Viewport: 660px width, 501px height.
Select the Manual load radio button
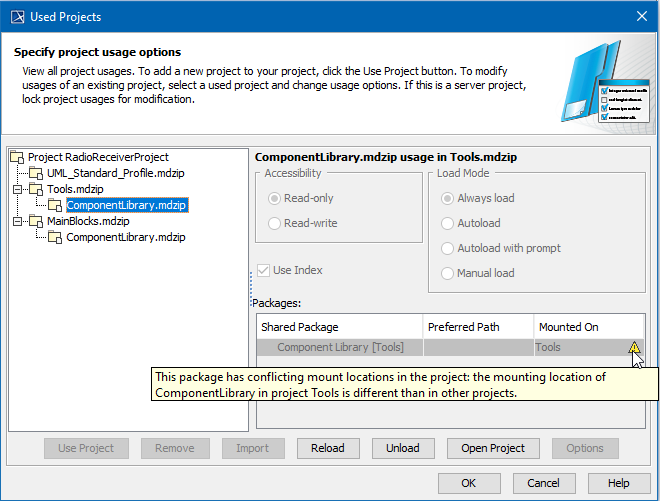point(449,273)
